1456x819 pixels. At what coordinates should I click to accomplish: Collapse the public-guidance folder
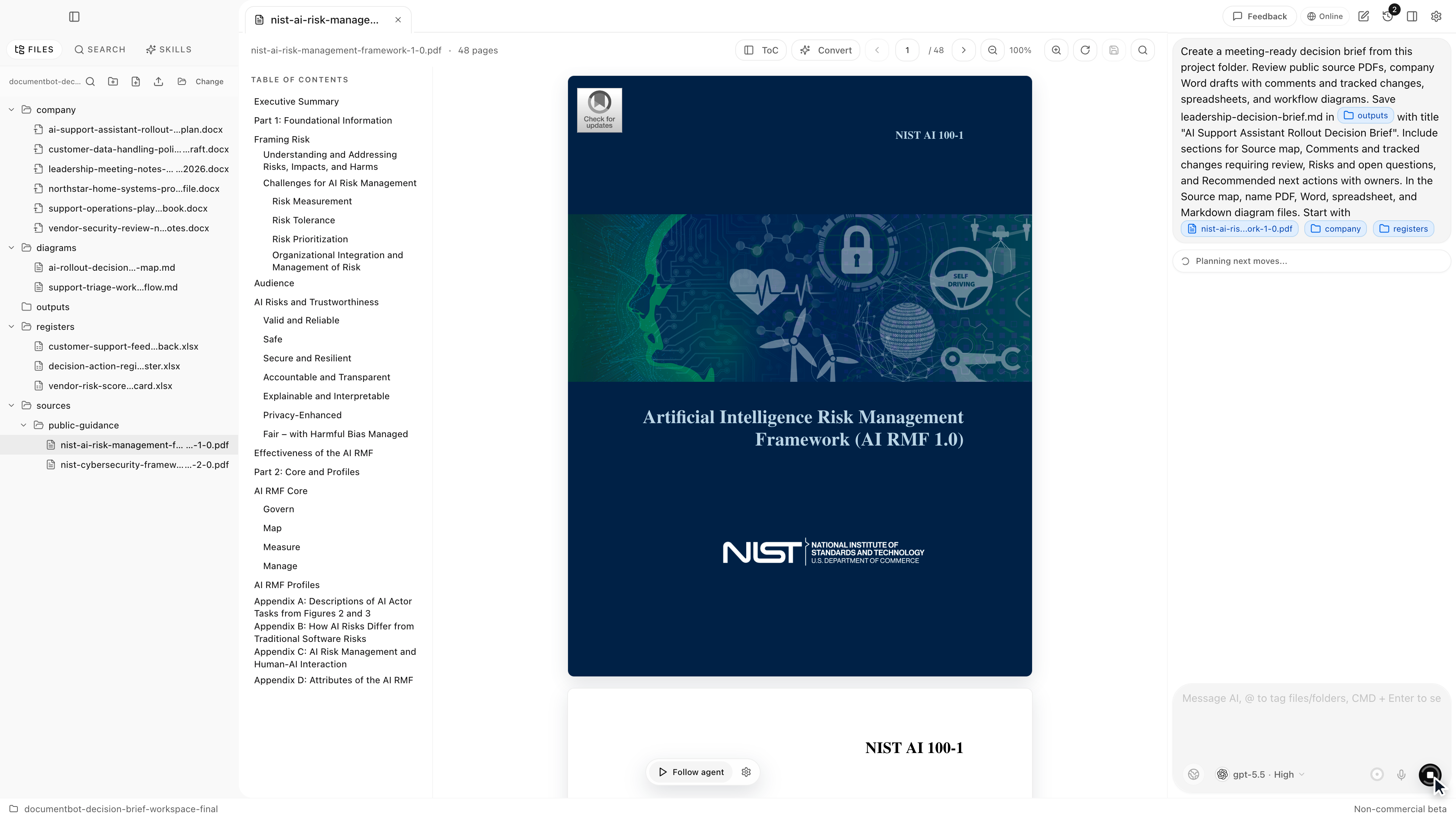(x=23, y=425)
